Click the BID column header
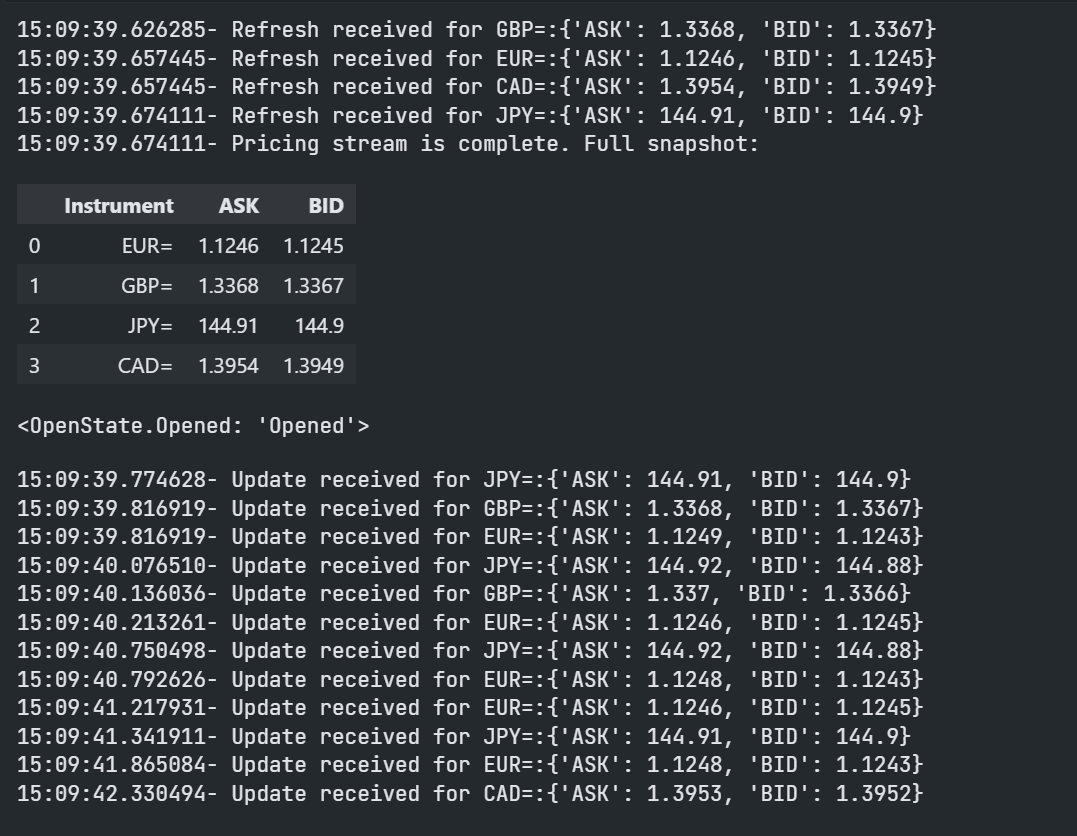The image size is (1077, 836). [x=326, y=206]
